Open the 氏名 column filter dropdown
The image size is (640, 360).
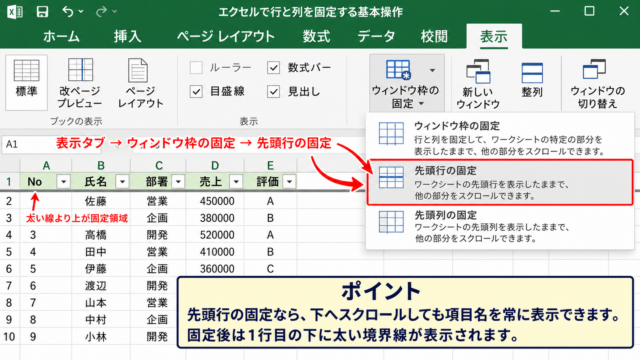pyautogui.click(x=122, y=182)
